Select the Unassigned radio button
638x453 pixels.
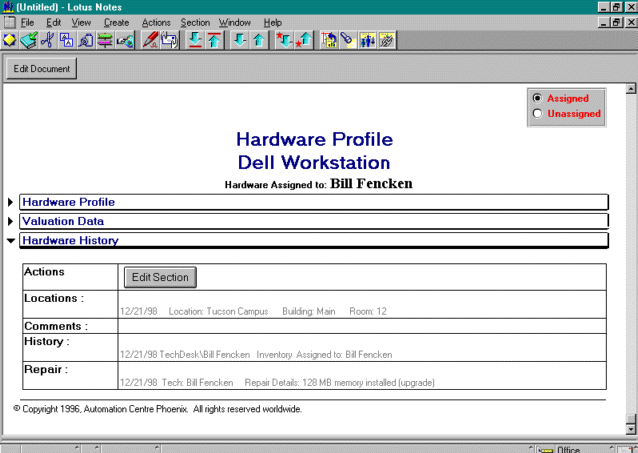click(537, 114)
